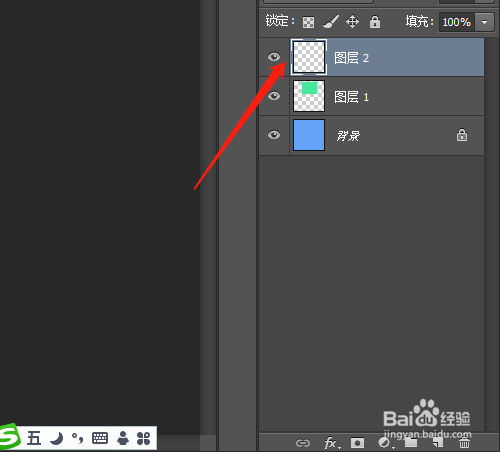The width and height of the screenshot is (500, 452).
Task: Click the user icon in IME bar
Action: (123, 438)
